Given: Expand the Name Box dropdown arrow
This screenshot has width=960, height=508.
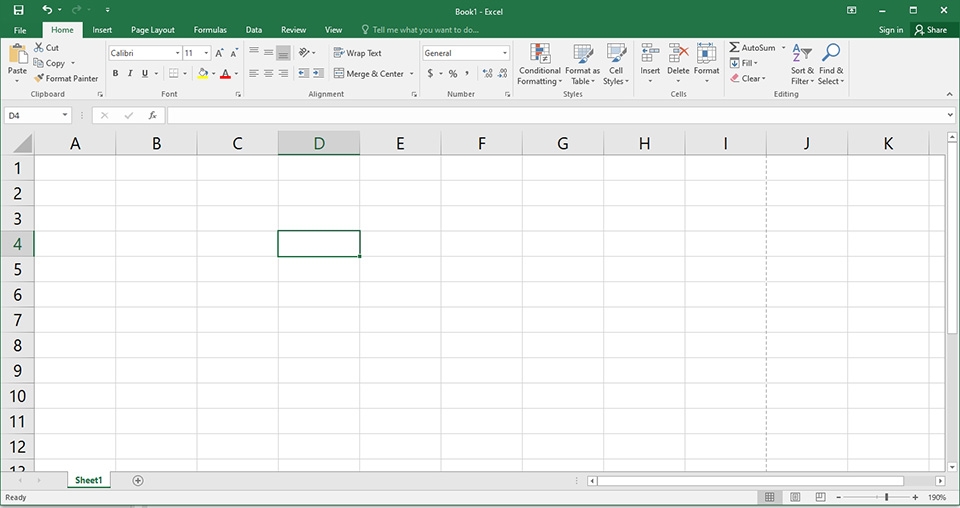Looking at the screenshot, I should (65, 115).
